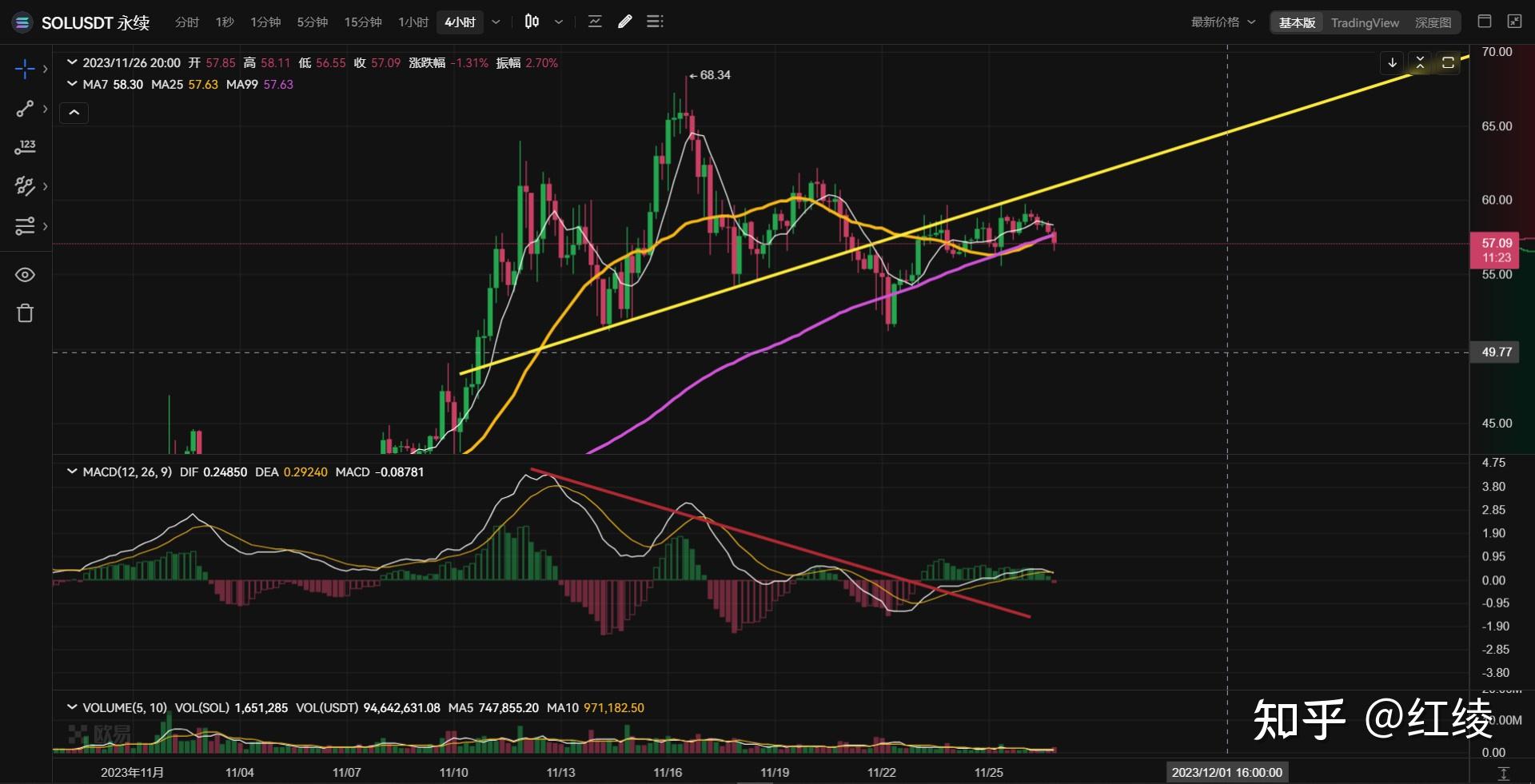The image size is (1535, 784).
Task: Open the list settings icon in toolbar
Action: pyautogui.click(x=655, y=22)
